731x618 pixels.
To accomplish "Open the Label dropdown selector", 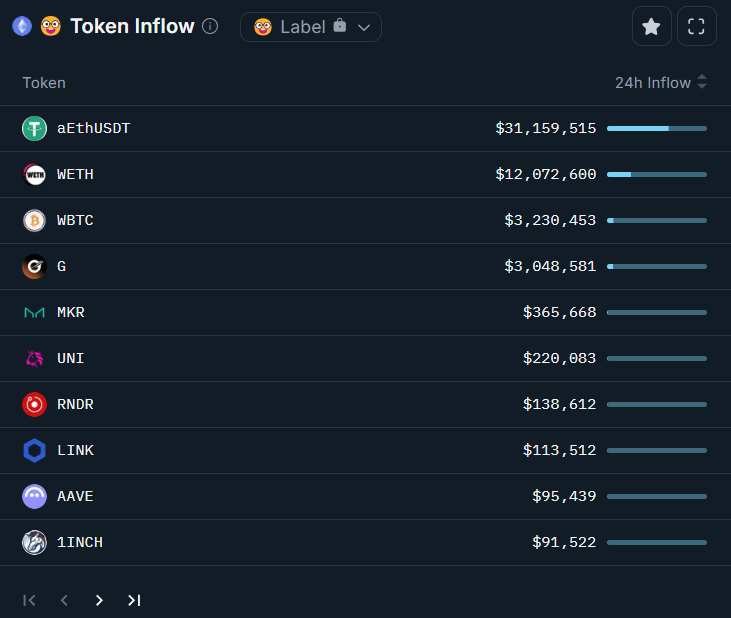I will point(310,27).
